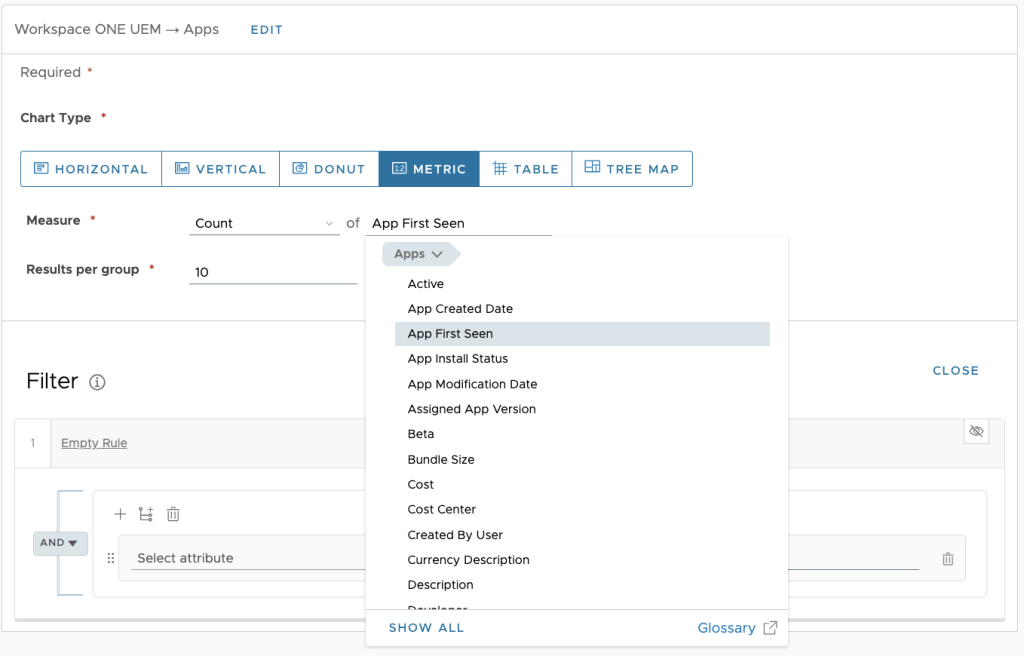Click the CLOSE filter button
Viewport: 1024px width, 656px height.
click(x=955, y=371)
